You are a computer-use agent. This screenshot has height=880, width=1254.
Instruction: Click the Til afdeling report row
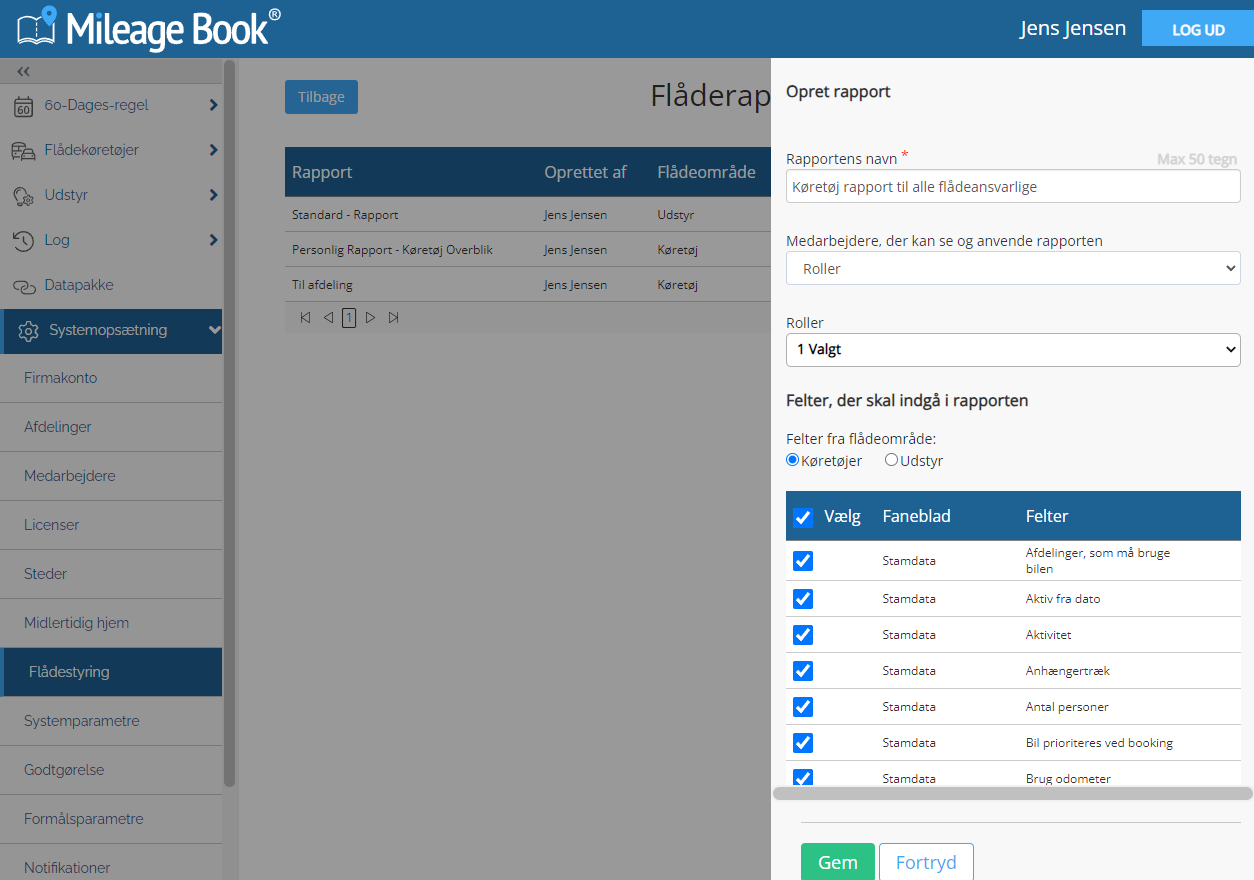click(x=528, y=285)
